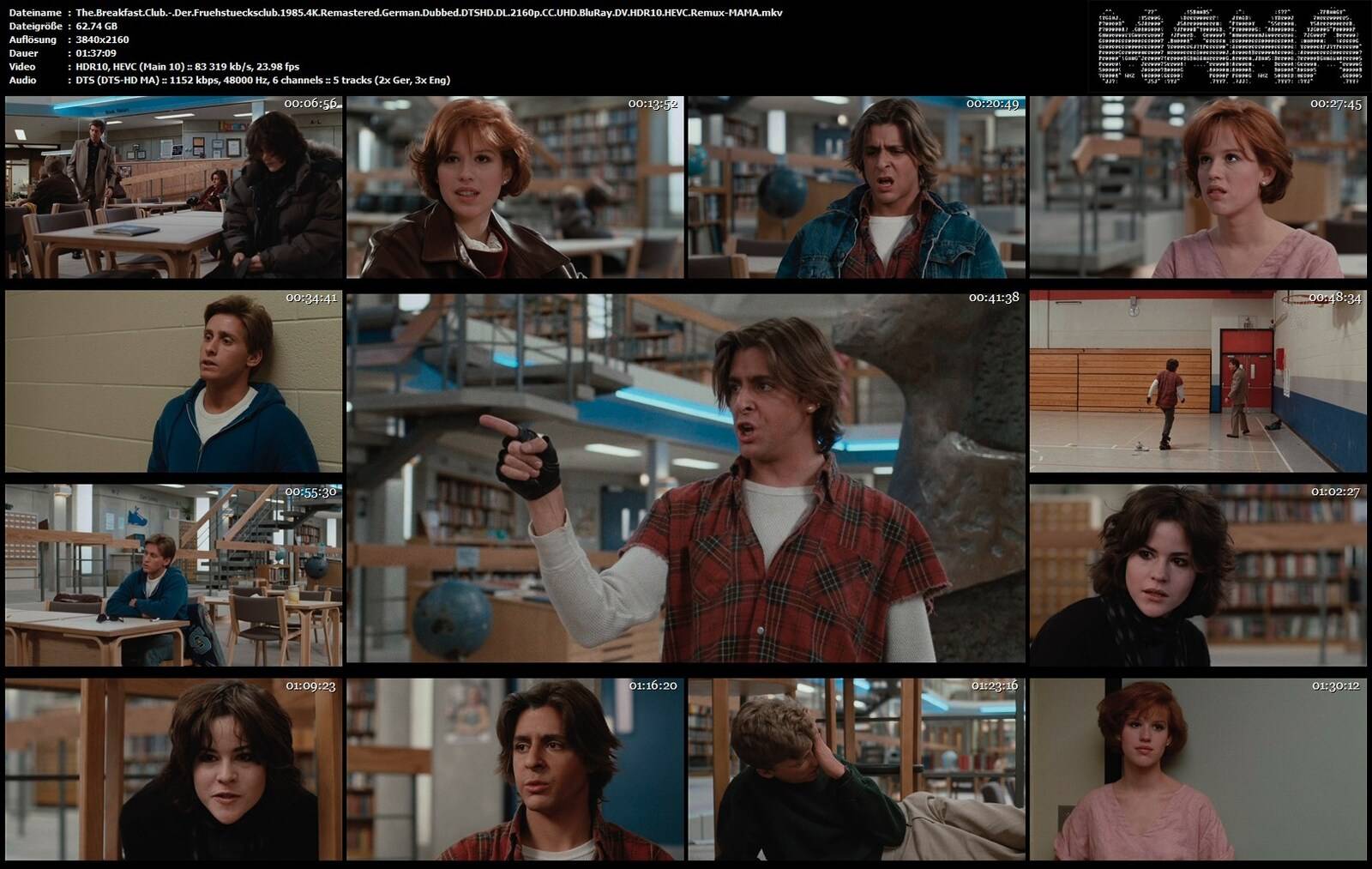Select the file size value 62.74 GB
This screenshot has height=869, width=1372.
pyautogui.click(x=97, y=26)
